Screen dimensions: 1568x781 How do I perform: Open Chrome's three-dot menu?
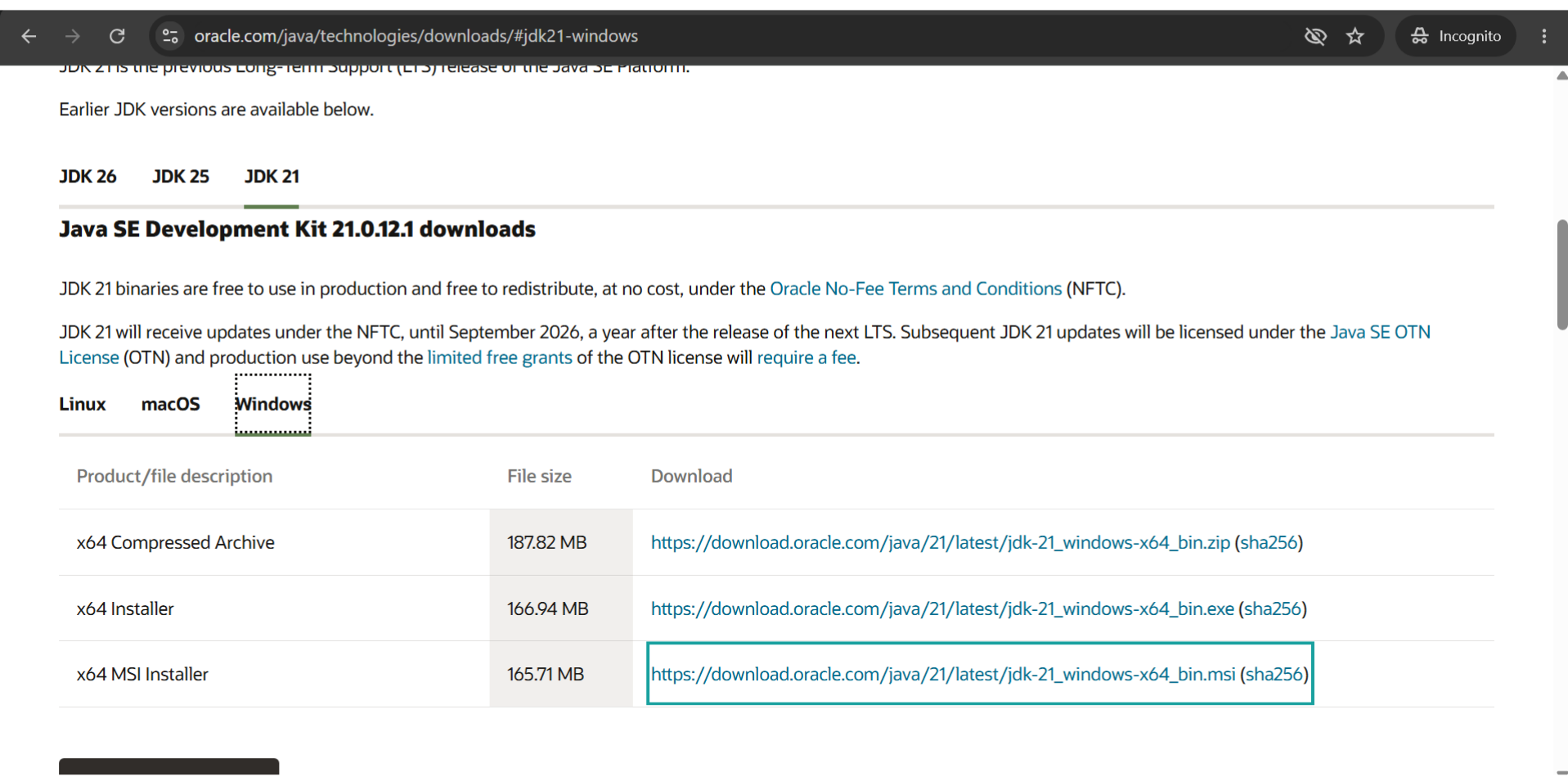(x=1544, y=36)
